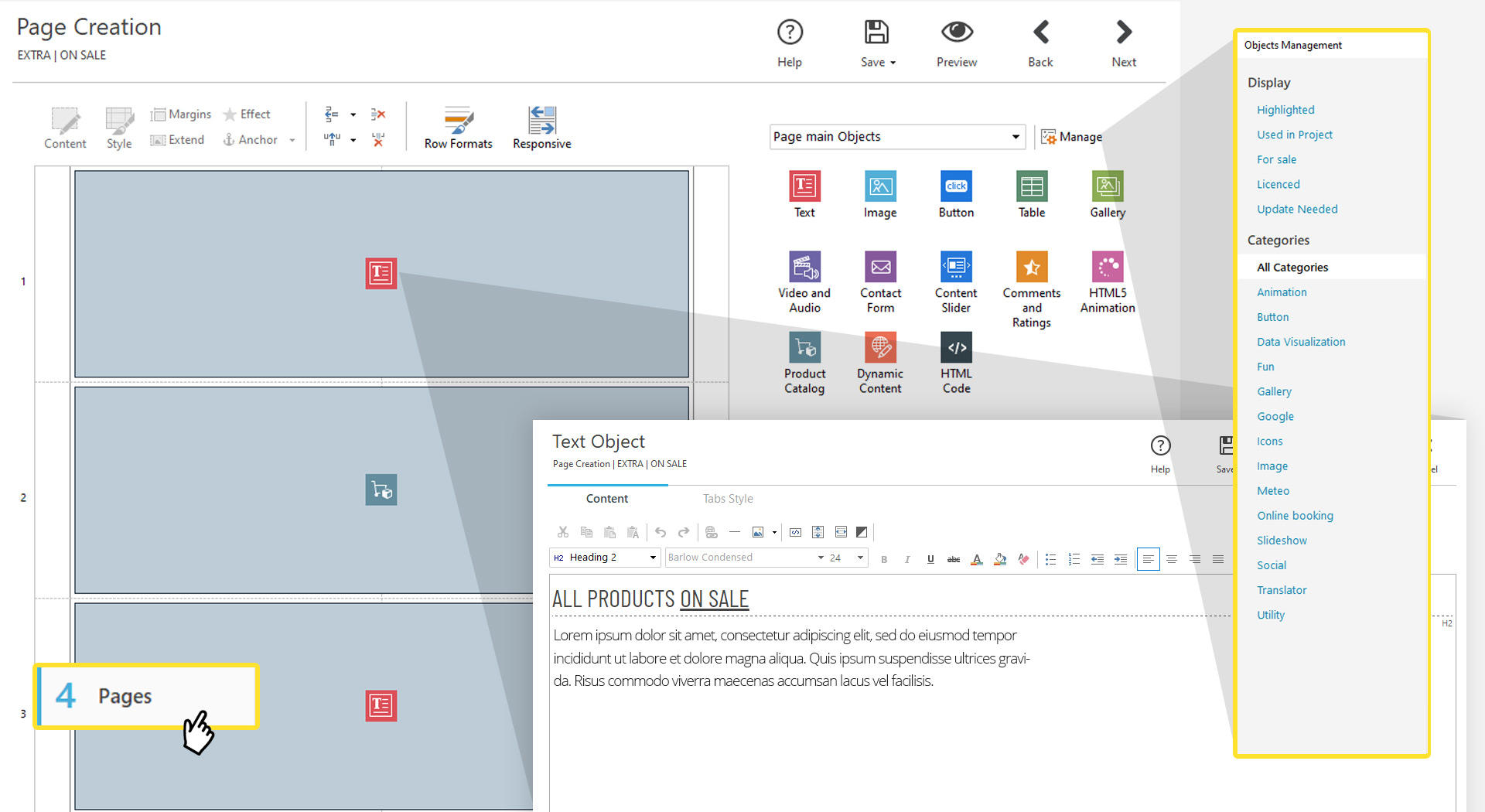Open the Barlow Condensed font dropdown
1485x812 pixels.
[820, 558]
